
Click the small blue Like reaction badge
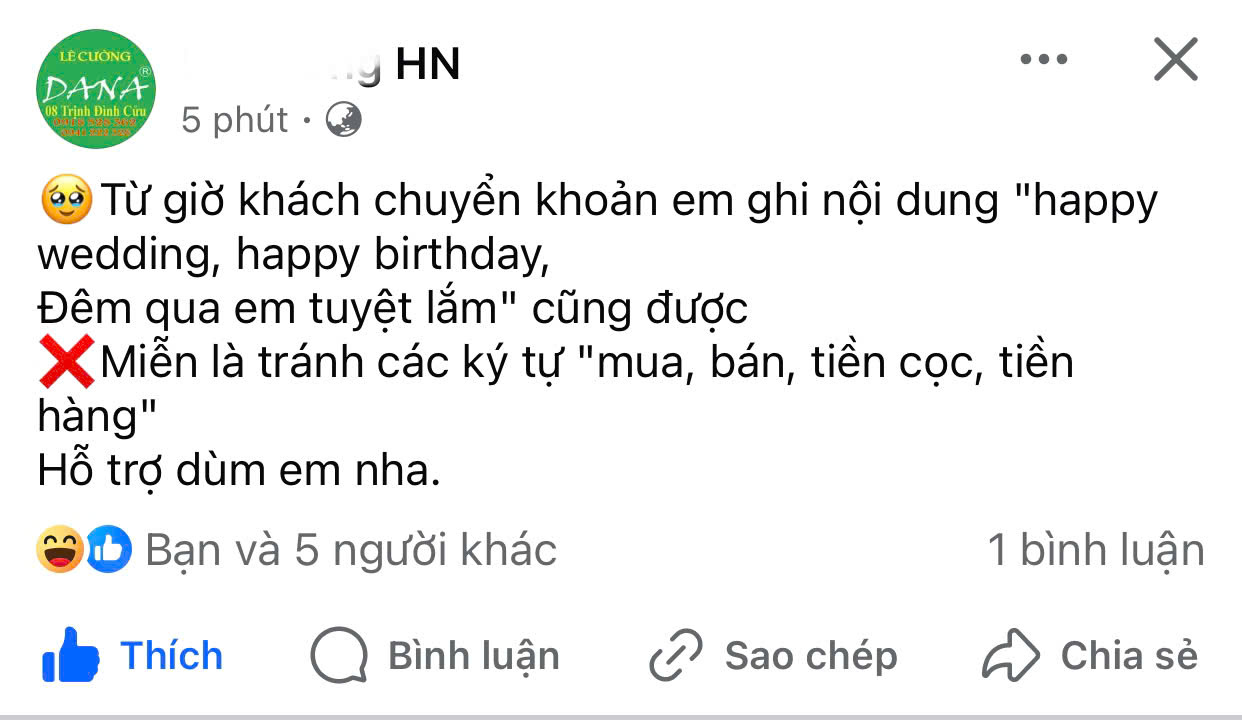tap(108, 549)
